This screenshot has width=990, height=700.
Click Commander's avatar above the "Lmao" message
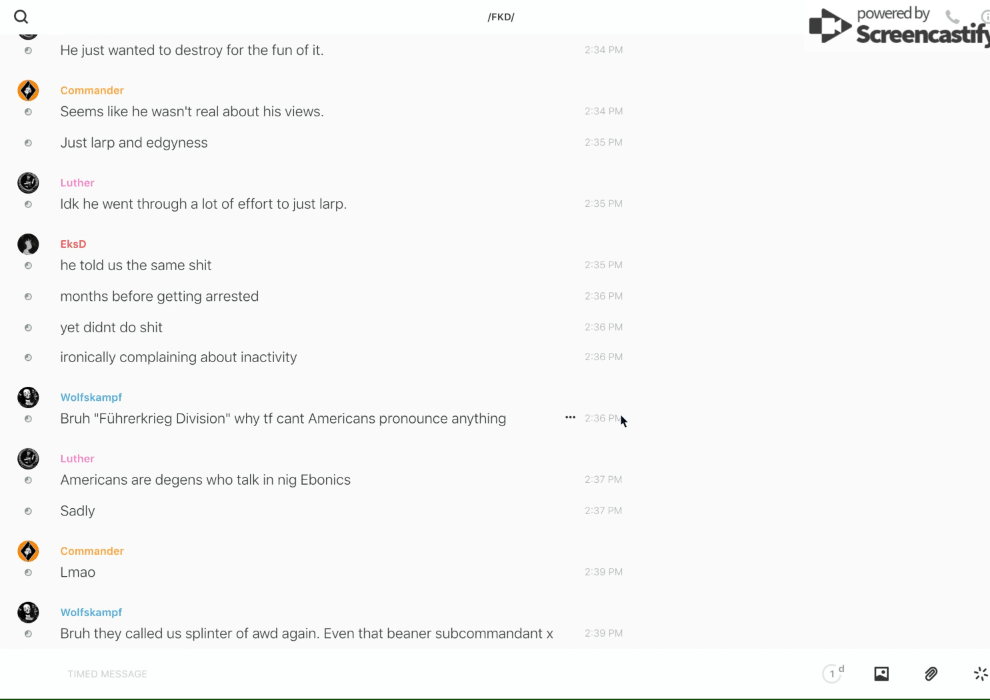[28, 551]
